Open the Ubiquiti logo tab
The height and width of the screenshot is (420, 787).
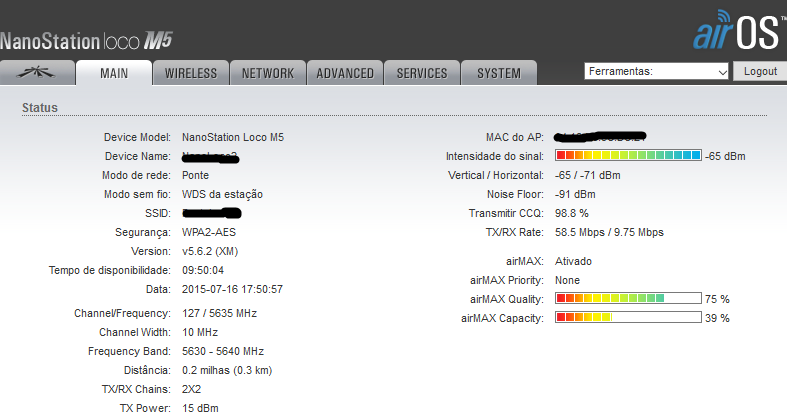click(39, 73)
